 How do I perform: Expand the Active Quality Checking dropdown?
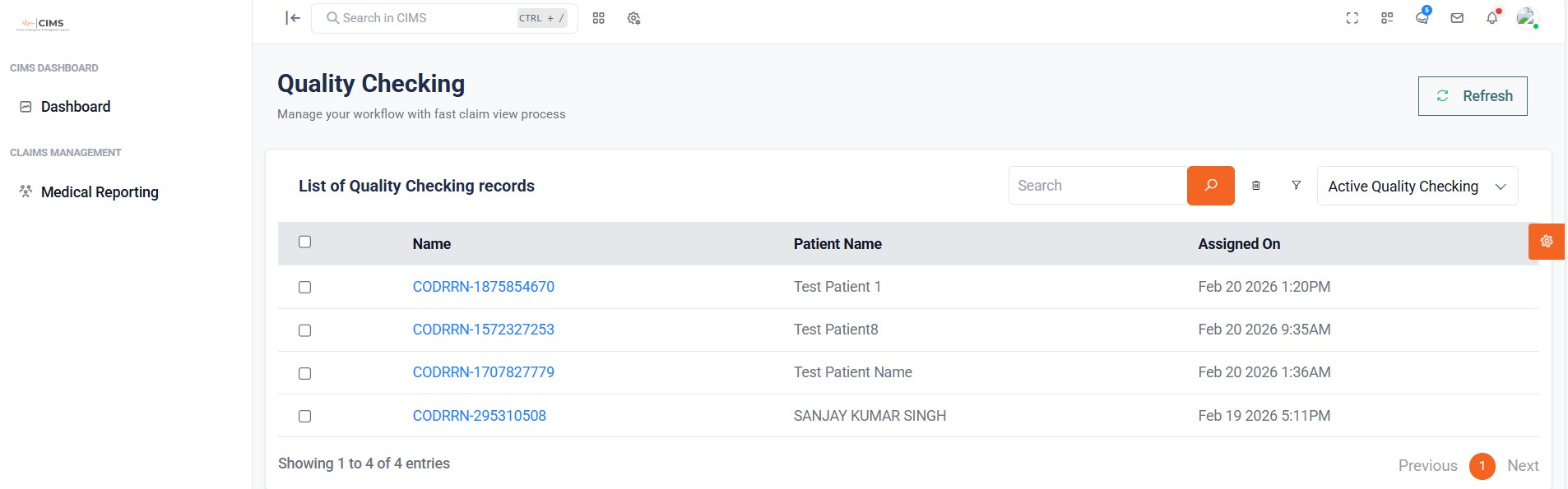coord(1417,187)
